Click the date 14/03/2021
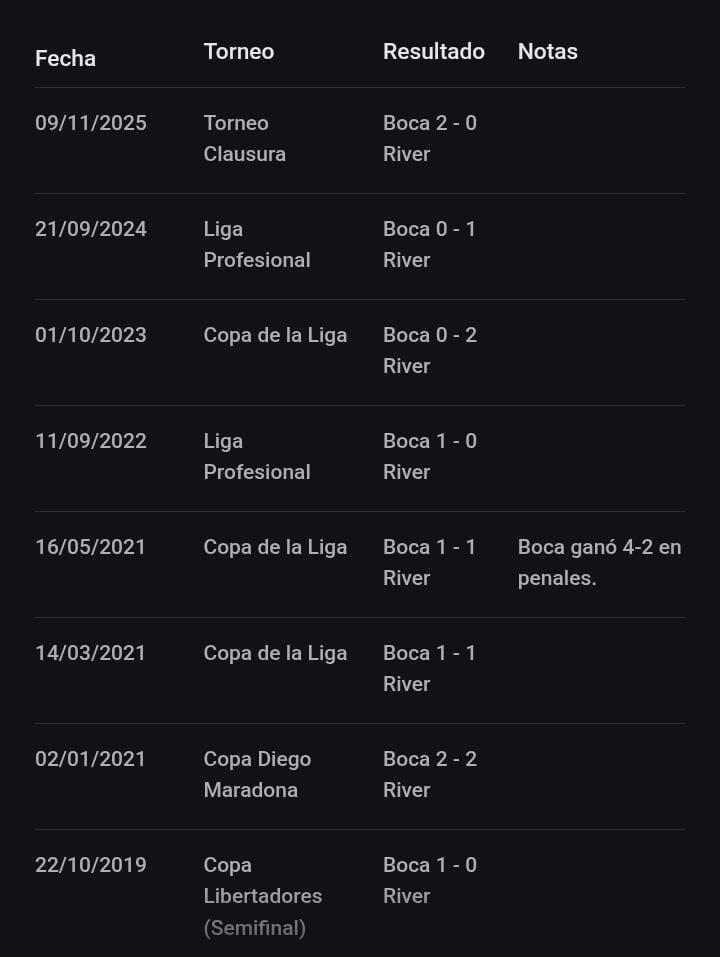This screenshot has height=957, width=720. point(90,653)
